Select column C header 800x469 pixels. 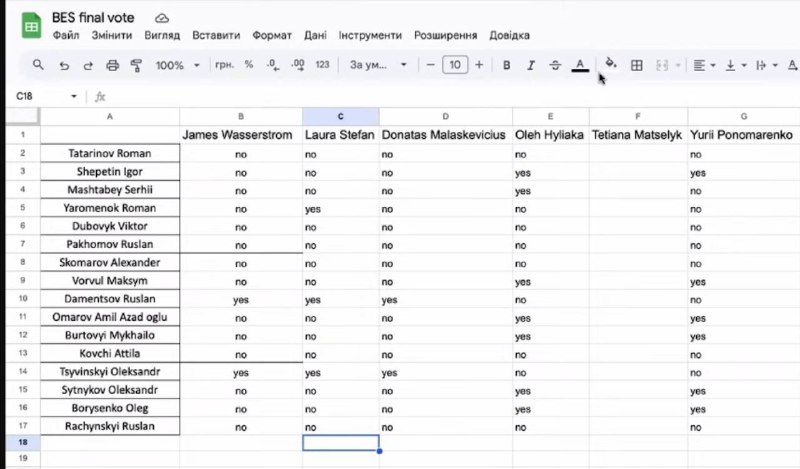(340, 116)
